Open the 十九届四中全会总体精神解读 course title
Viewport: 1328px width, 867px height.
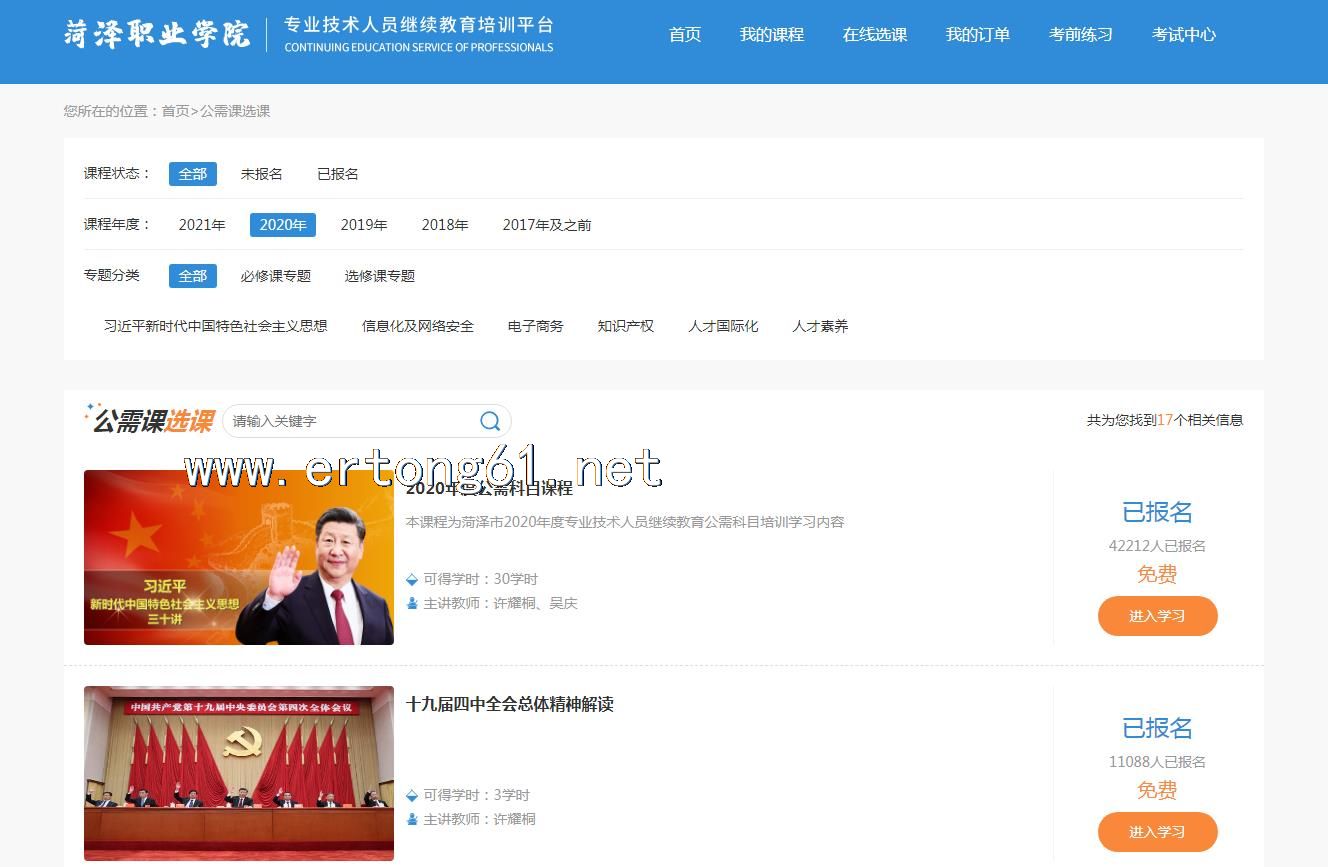509,704
